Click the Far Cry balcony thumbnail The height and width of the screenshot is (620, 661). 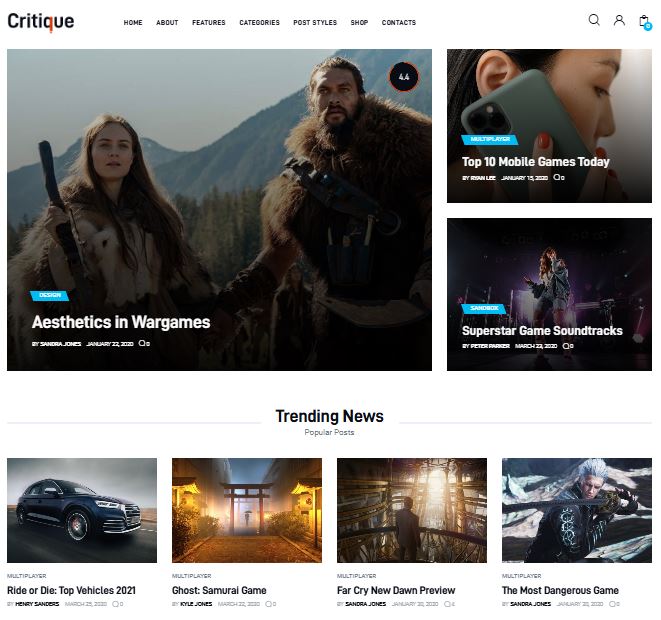click(412, 510)
